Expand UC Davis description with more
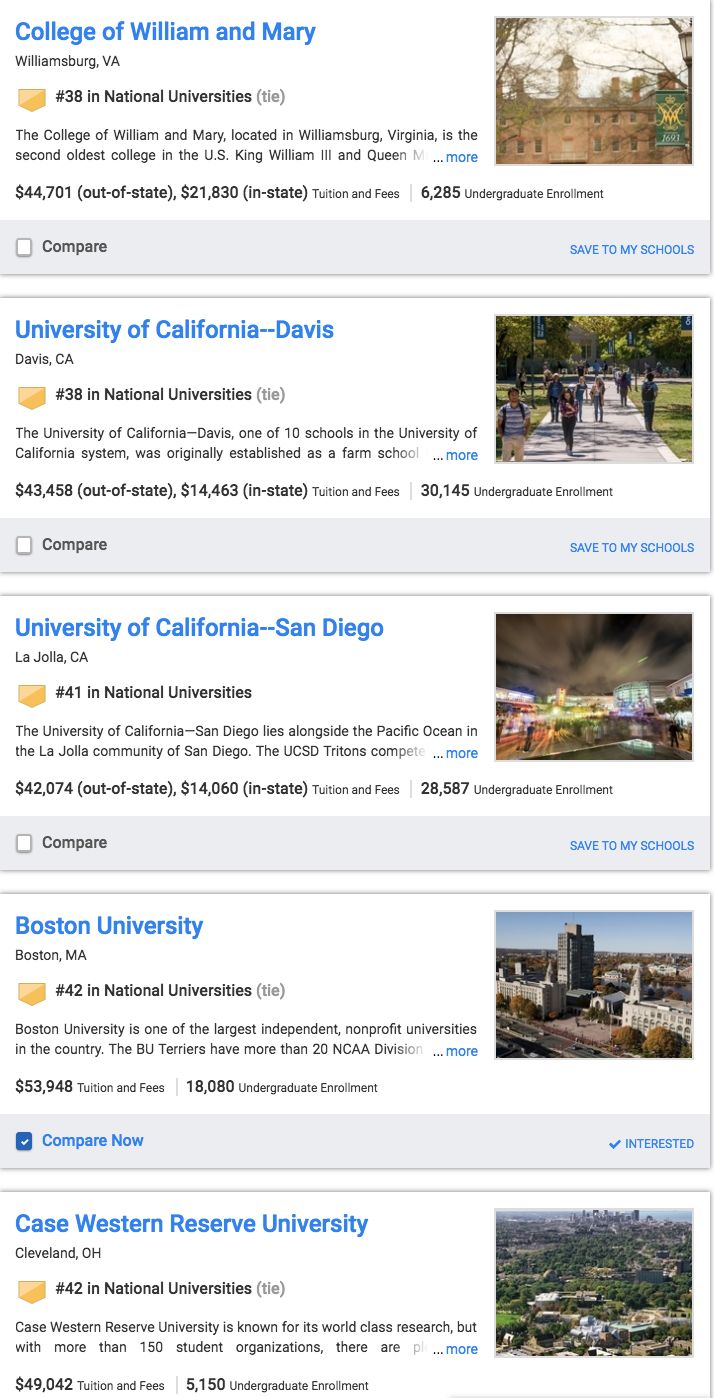The height and width of the screenshot is (1398, 714). [x=461, y=455]
